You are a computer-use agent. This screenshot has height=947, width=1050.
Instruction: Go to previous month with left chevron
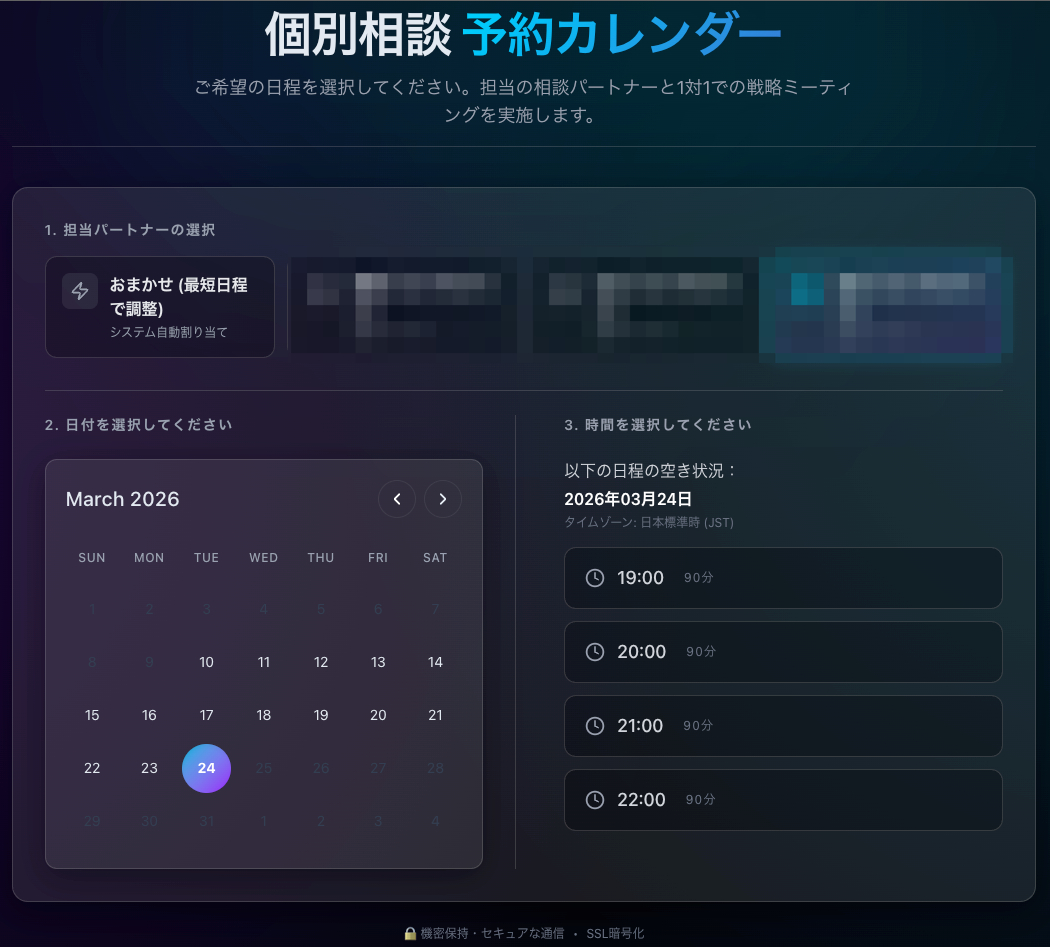(x=397, y=498)
